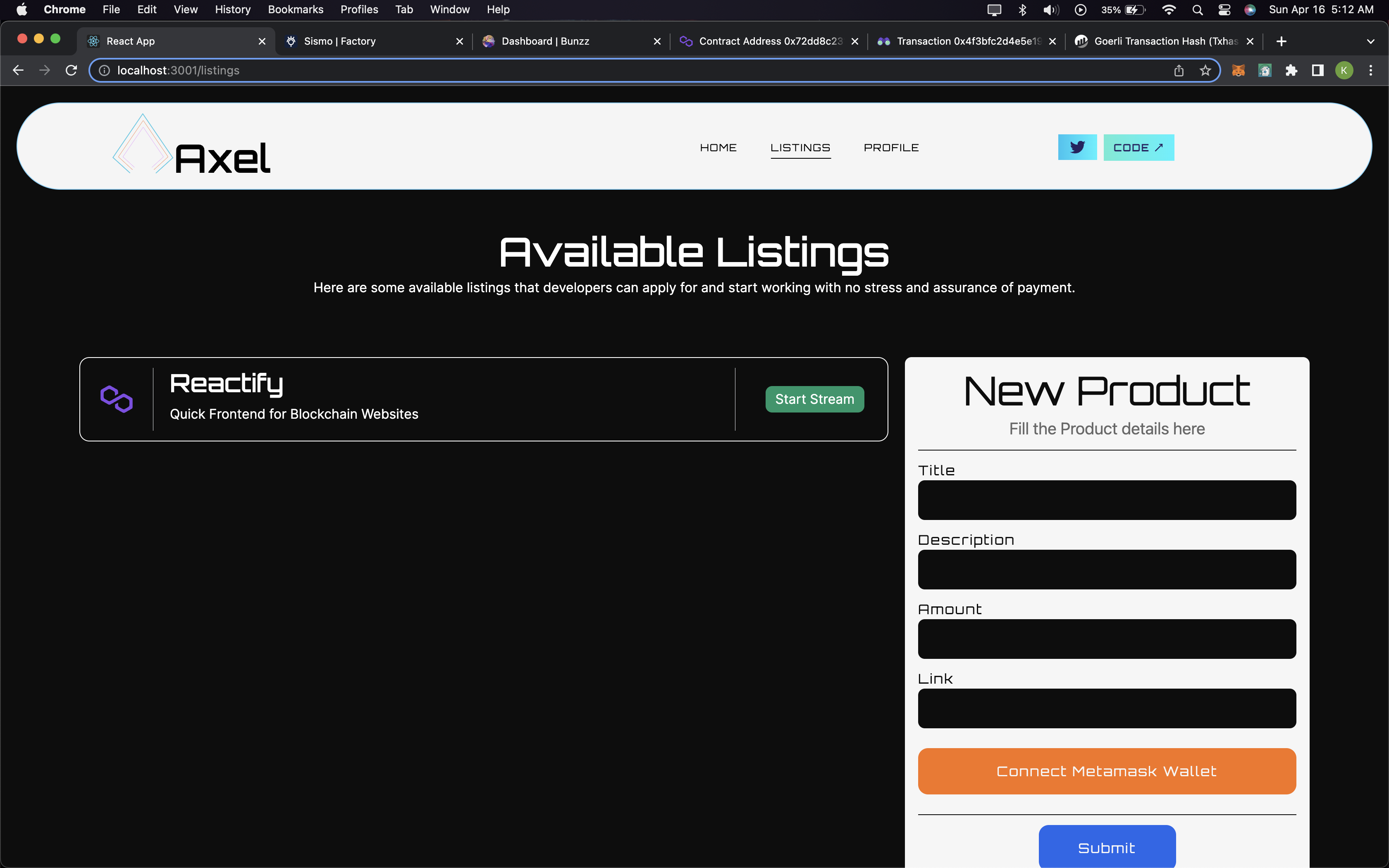
Task: Click the Description input field
Action: point(1107,569)
